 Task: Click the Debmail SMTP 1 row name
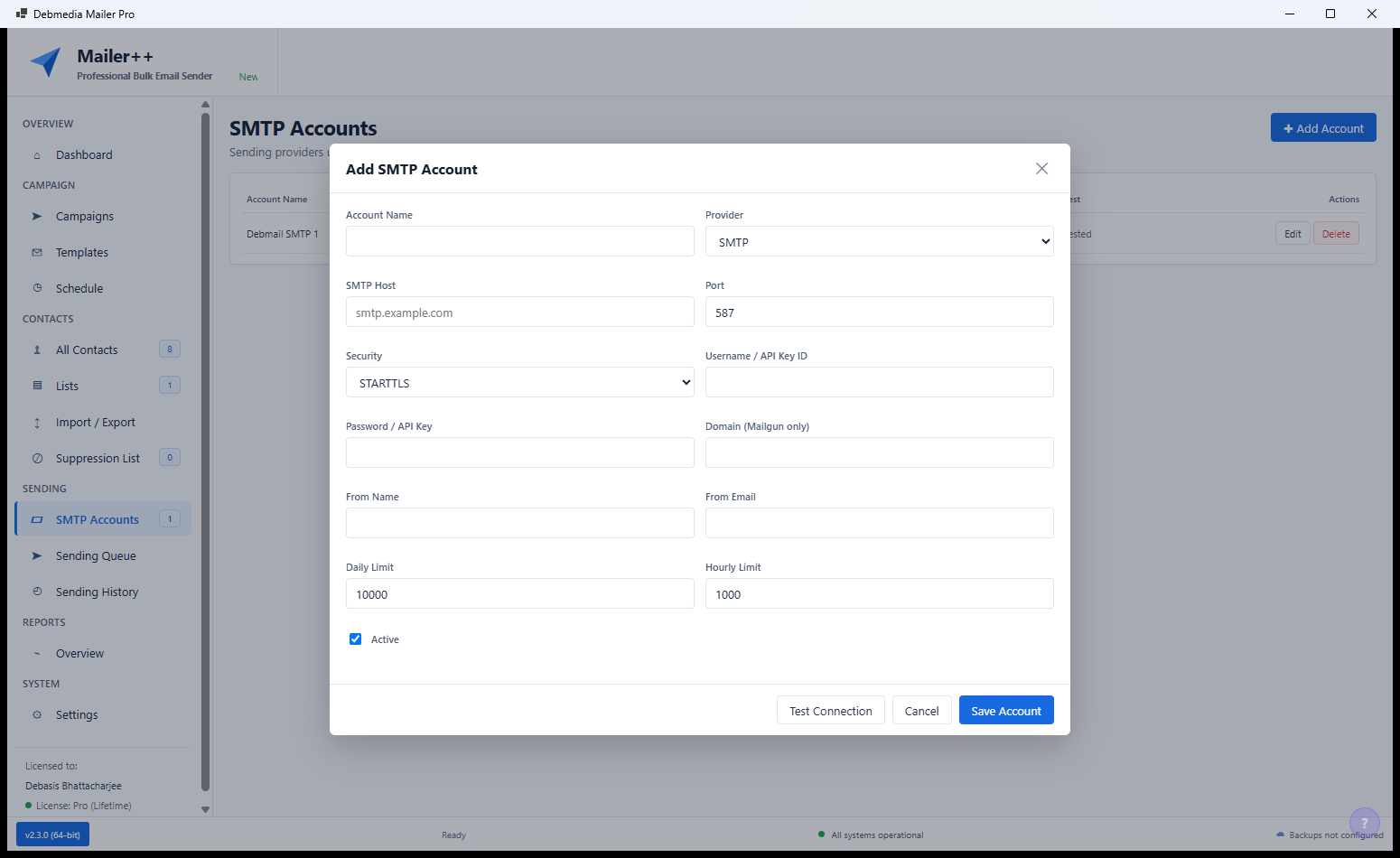pos(282,234)
